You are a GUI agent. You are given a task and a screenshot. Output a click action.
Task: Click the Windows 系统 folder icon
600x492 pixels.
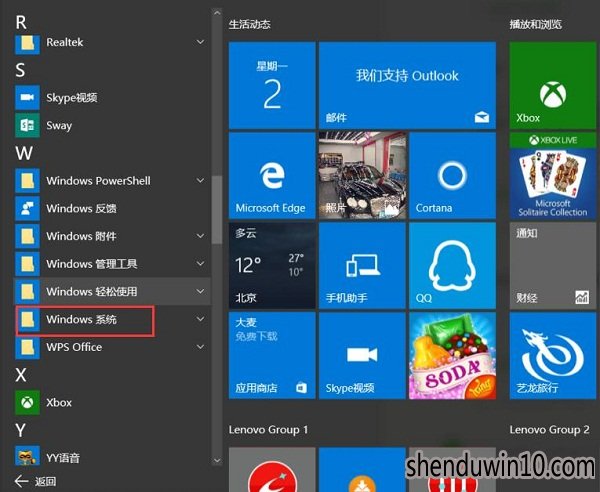click(x=27, y=319)
